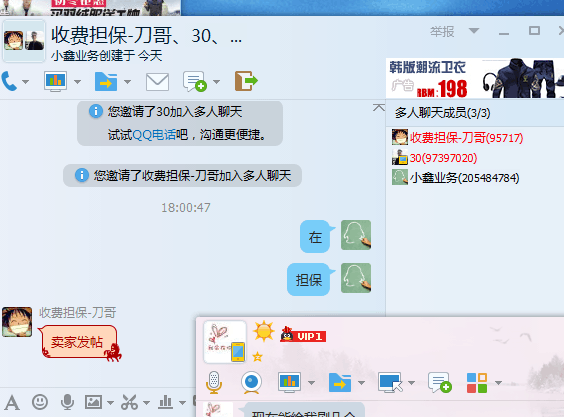
Task: Click the golden microphone icon in pink window
Action: click(214, 382)
